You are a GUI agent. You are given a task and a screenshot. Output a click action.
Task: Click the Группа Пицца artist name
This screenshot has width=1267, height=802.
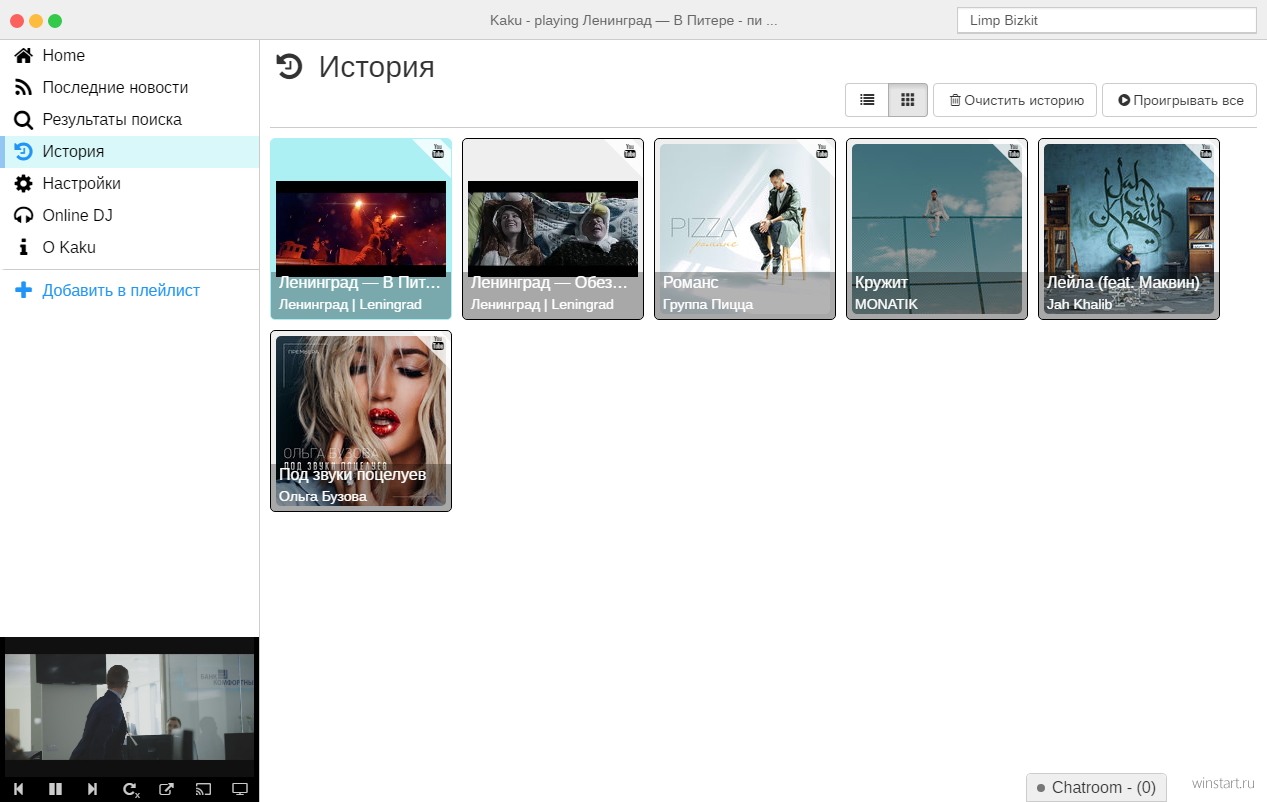(708, 304)
